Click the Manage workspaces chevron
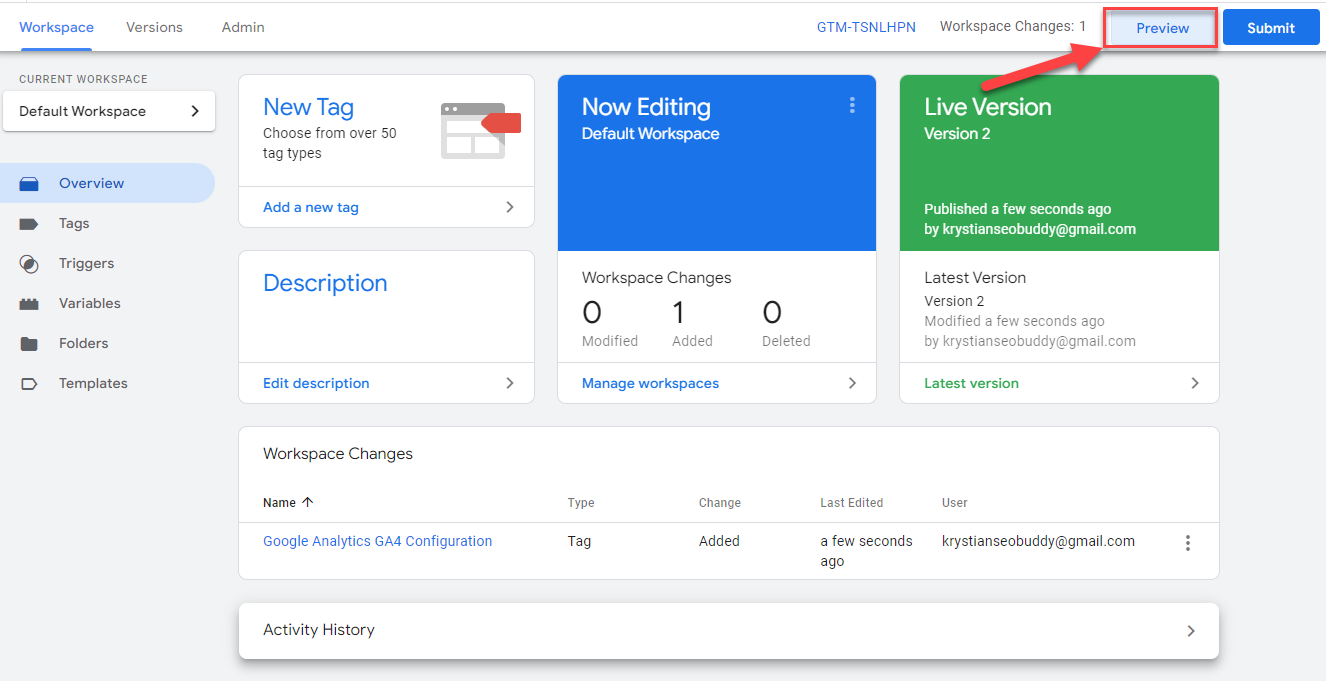Viewport: 1326px width, 681px height. click(852, 383)
